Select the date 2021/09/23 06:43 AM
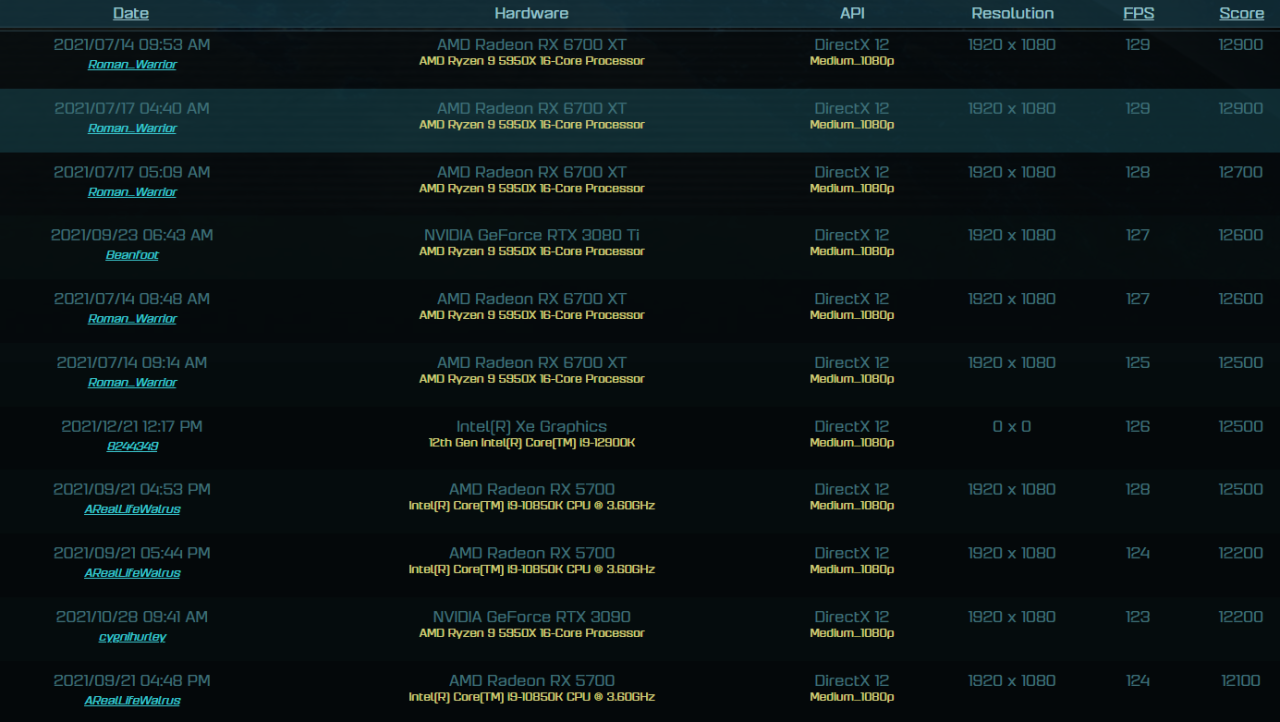Image resolution: width=1280 pixels, height=722 pixels. point(132,235)
